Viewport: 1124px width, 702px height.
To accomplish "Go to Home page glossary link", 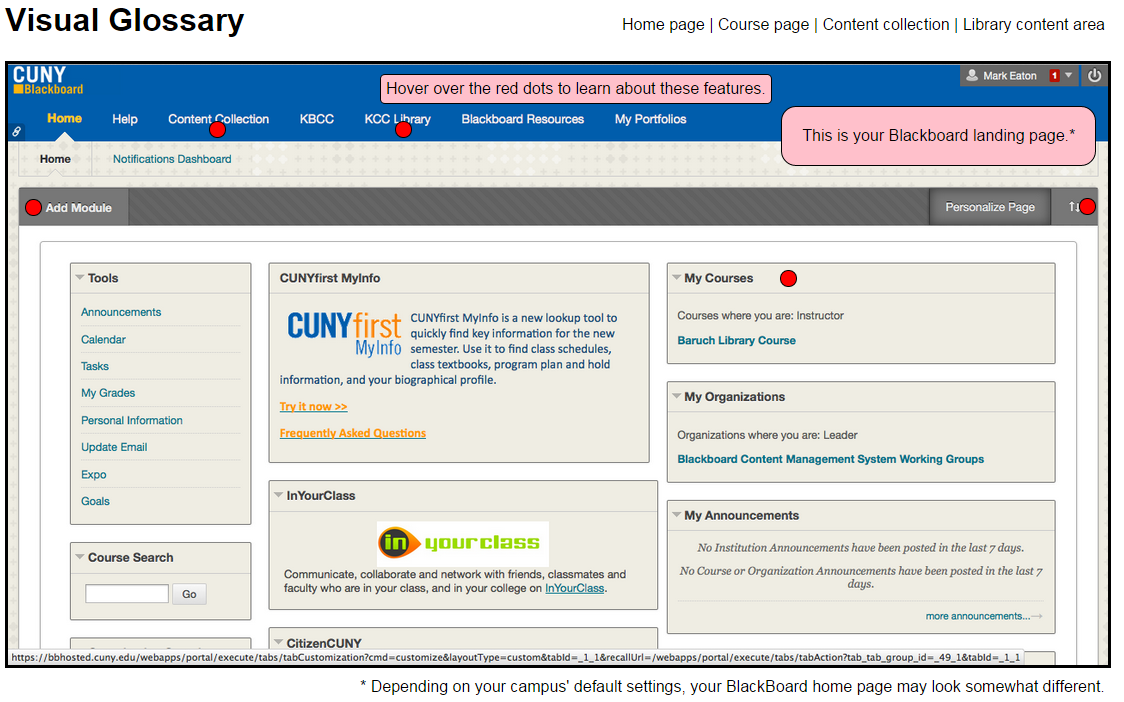I will tap(663, 24).
